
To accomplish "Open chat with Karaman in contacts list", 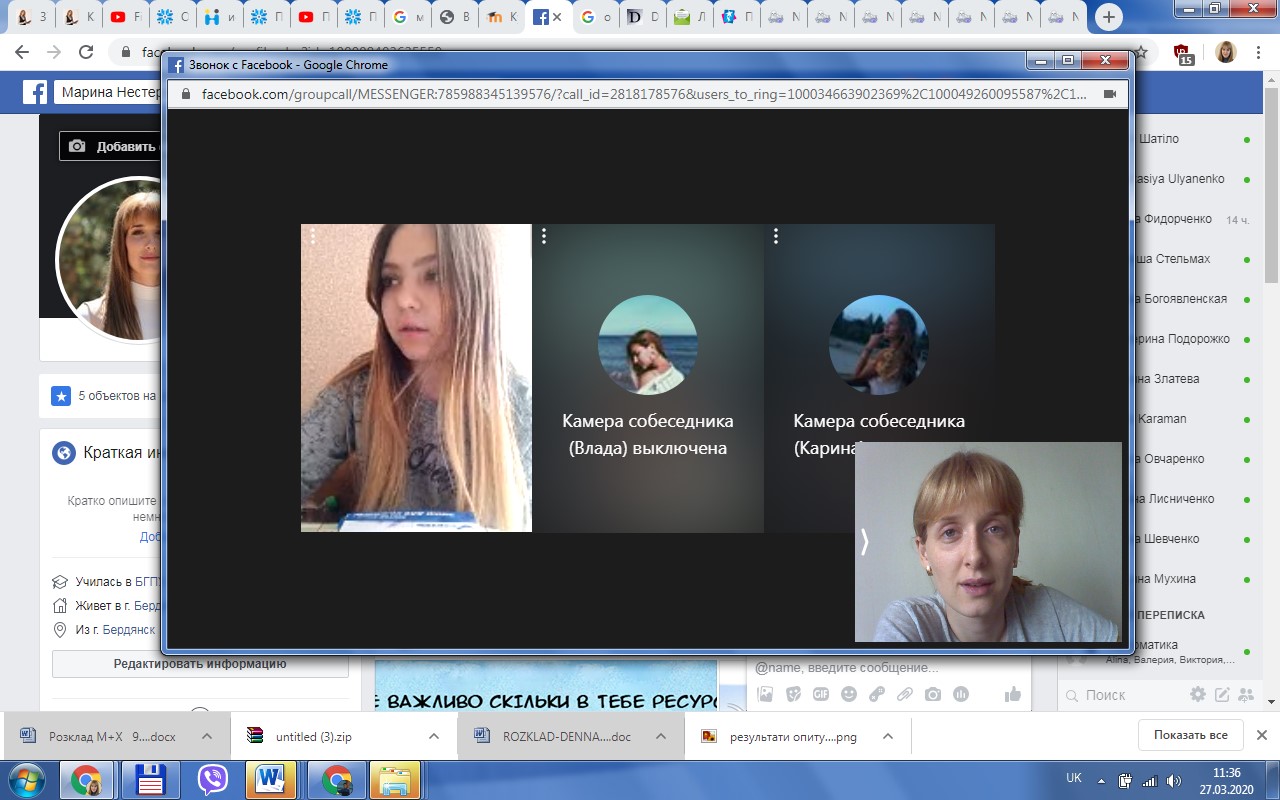I will click(x=1160, y=419).
